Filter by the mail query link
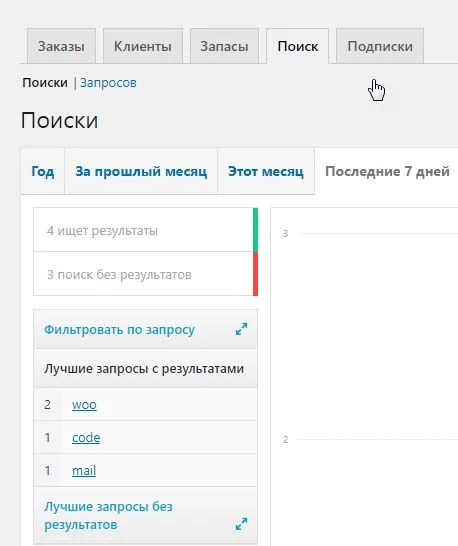The height and width of the screenshot is (546, 458). point(84,471)
